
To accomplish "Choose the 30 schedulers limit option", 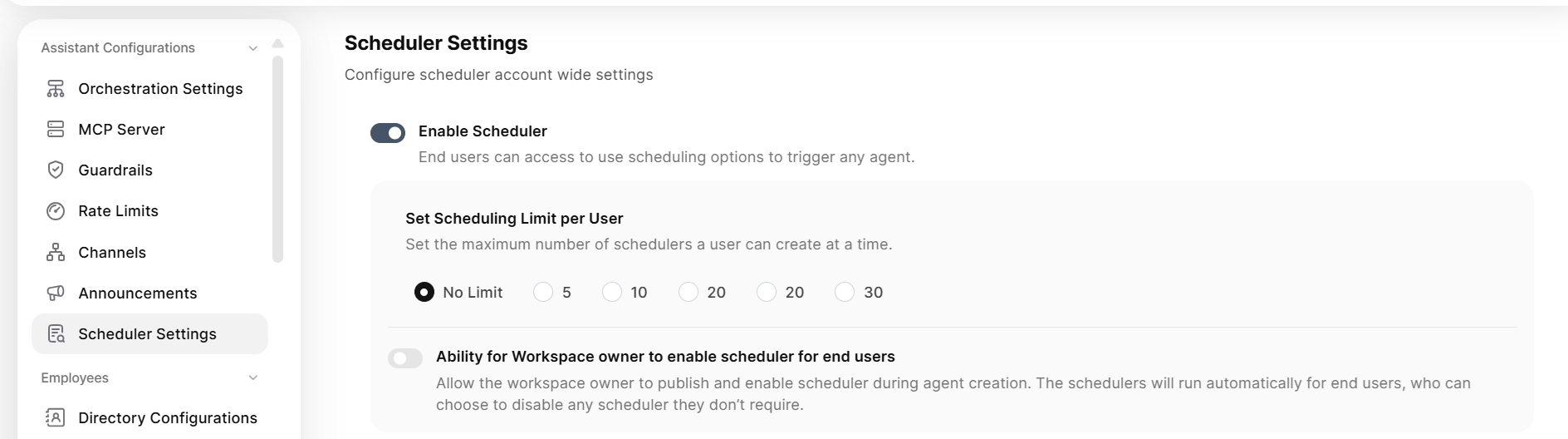I will 845,293.
